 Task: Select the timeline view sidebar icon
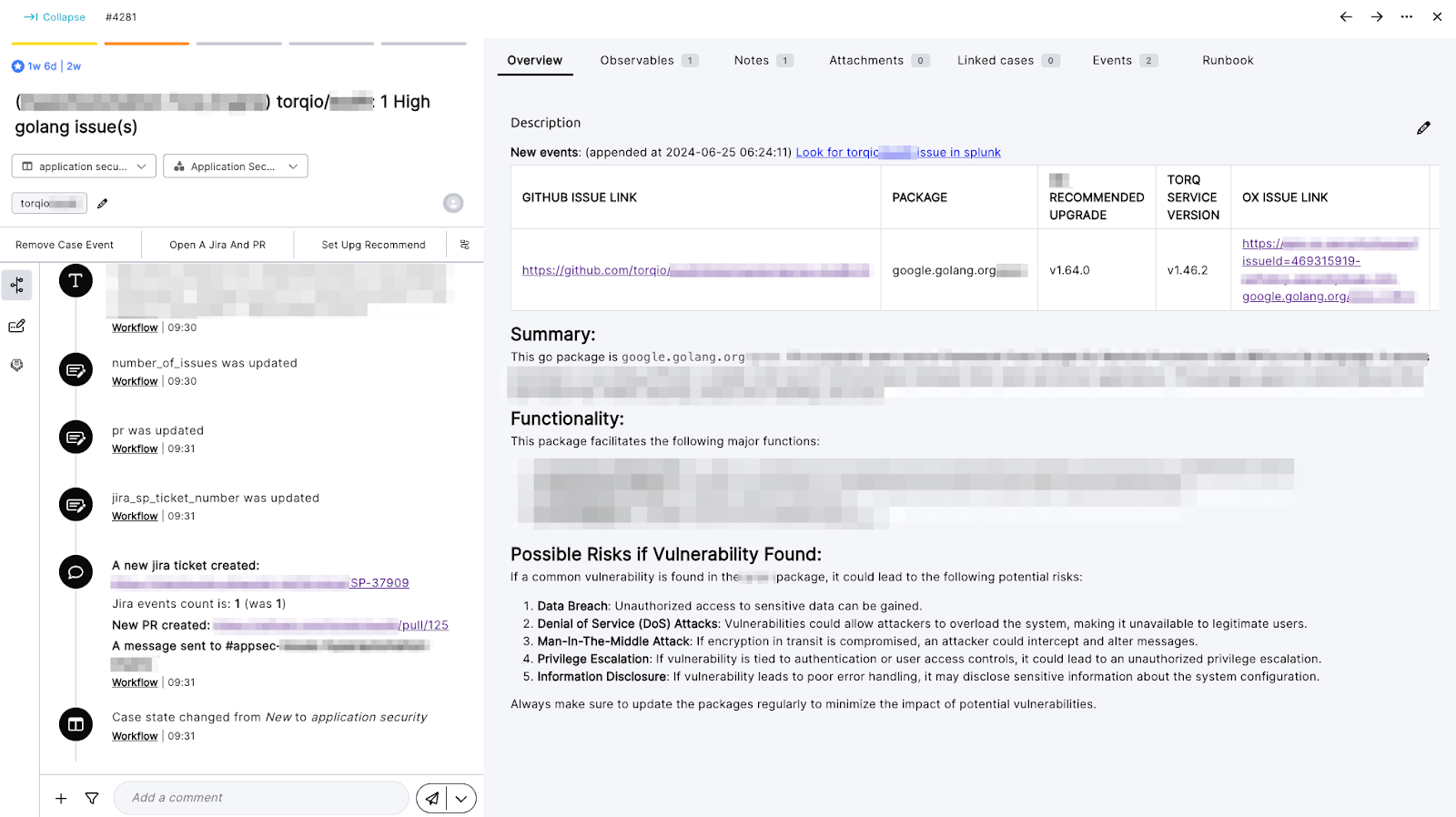pyautogui.click(x=17, y=285)
